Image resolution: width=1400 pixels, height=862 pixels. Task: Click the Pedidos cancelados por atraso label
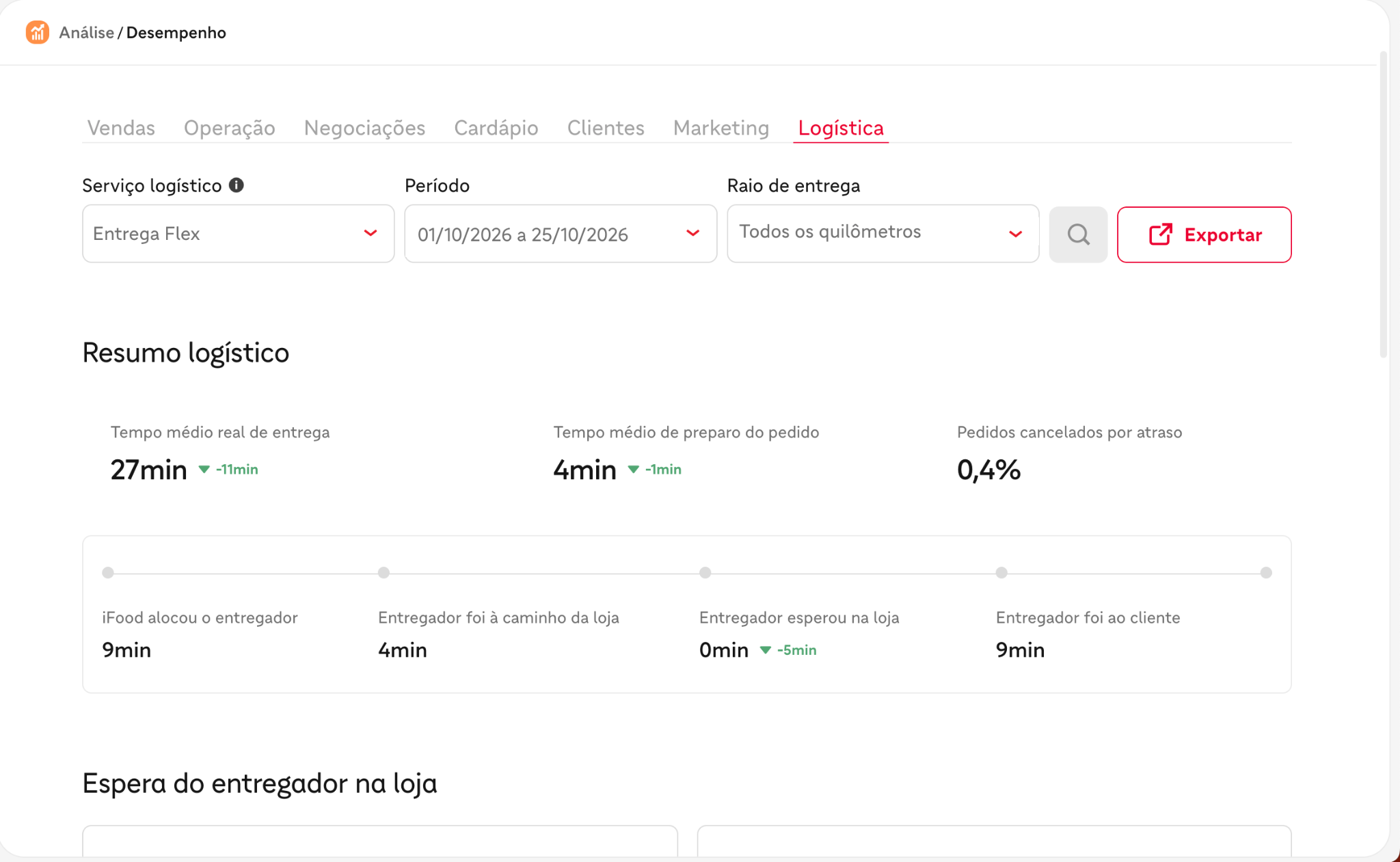point(1069,432)
